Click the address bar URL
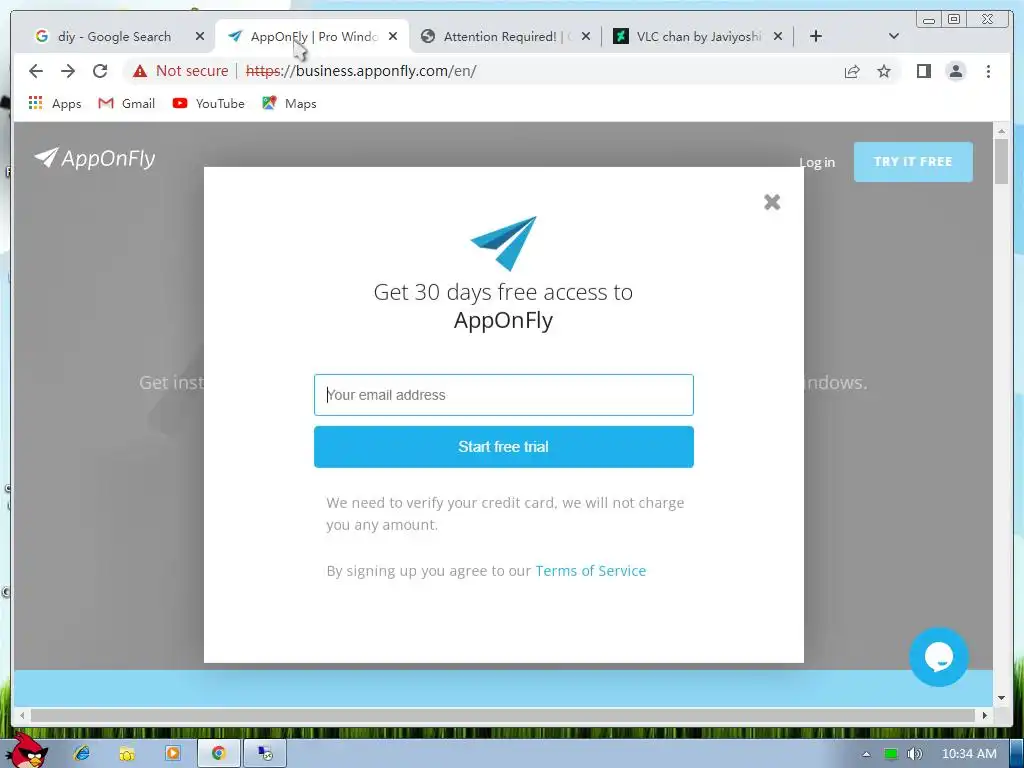The image size is (1024, 768). point(361,71)
